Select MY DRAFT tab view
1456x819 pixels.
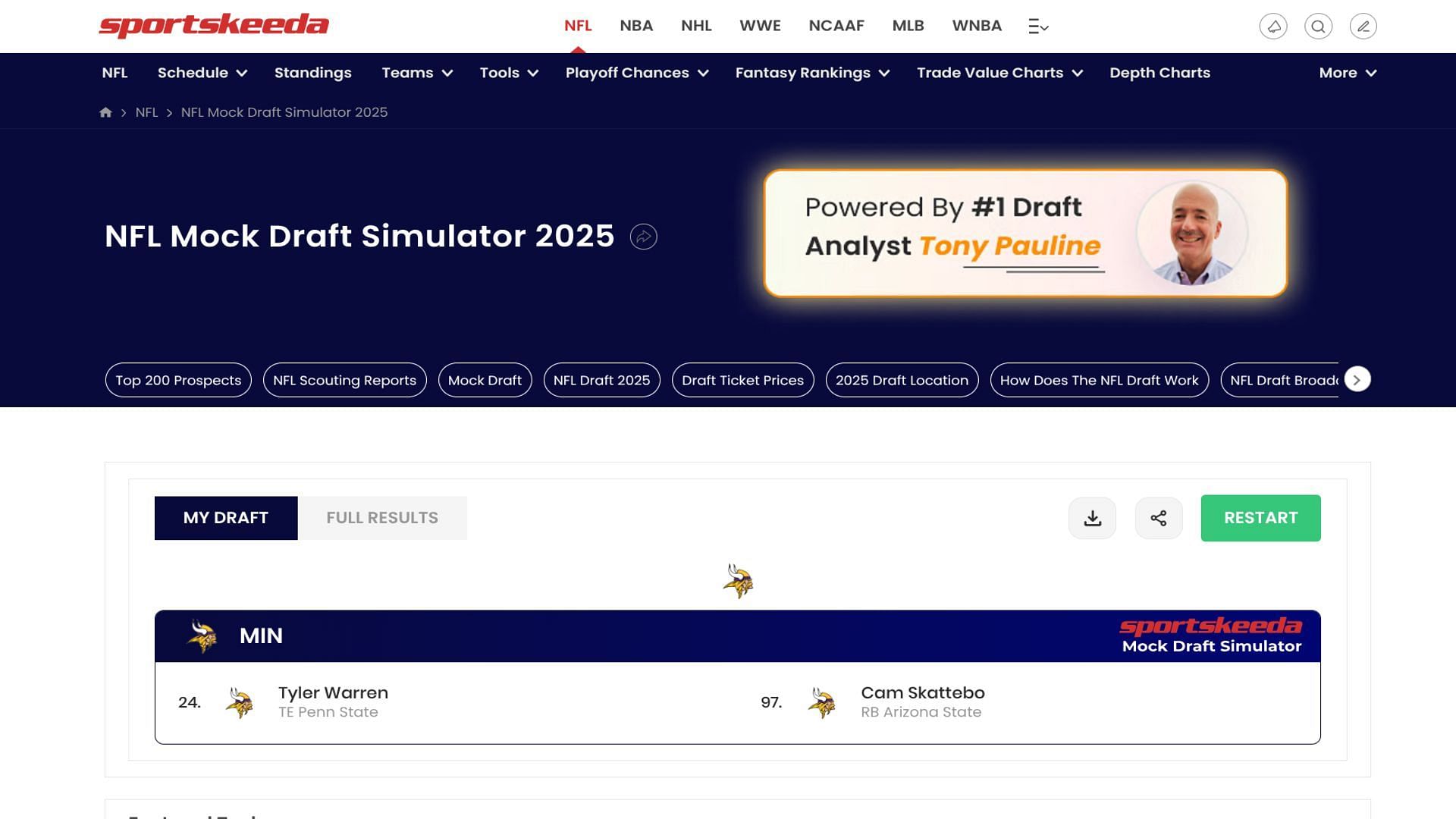226,517
